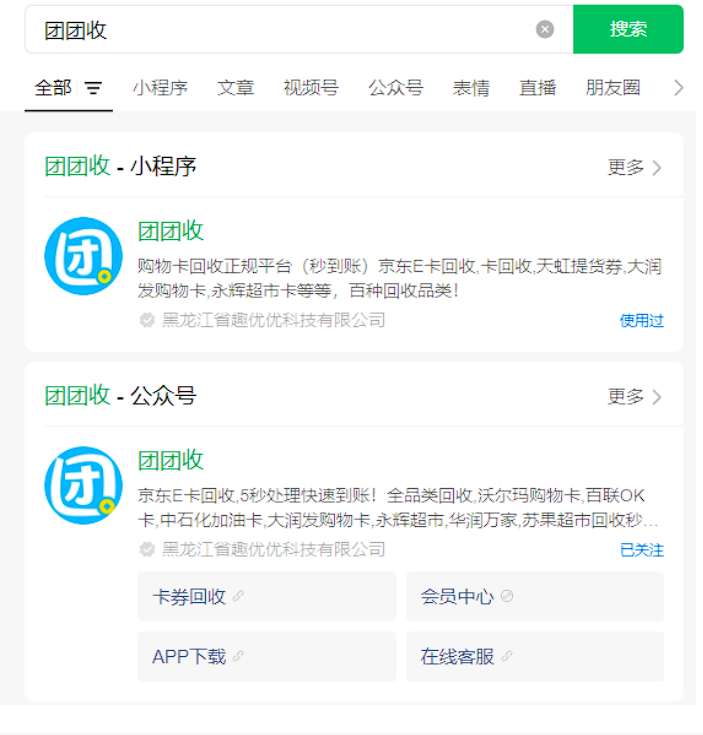Click the mini program icon beside 会员中心
This screenshot has height=735, width=703.
(507, 596)
